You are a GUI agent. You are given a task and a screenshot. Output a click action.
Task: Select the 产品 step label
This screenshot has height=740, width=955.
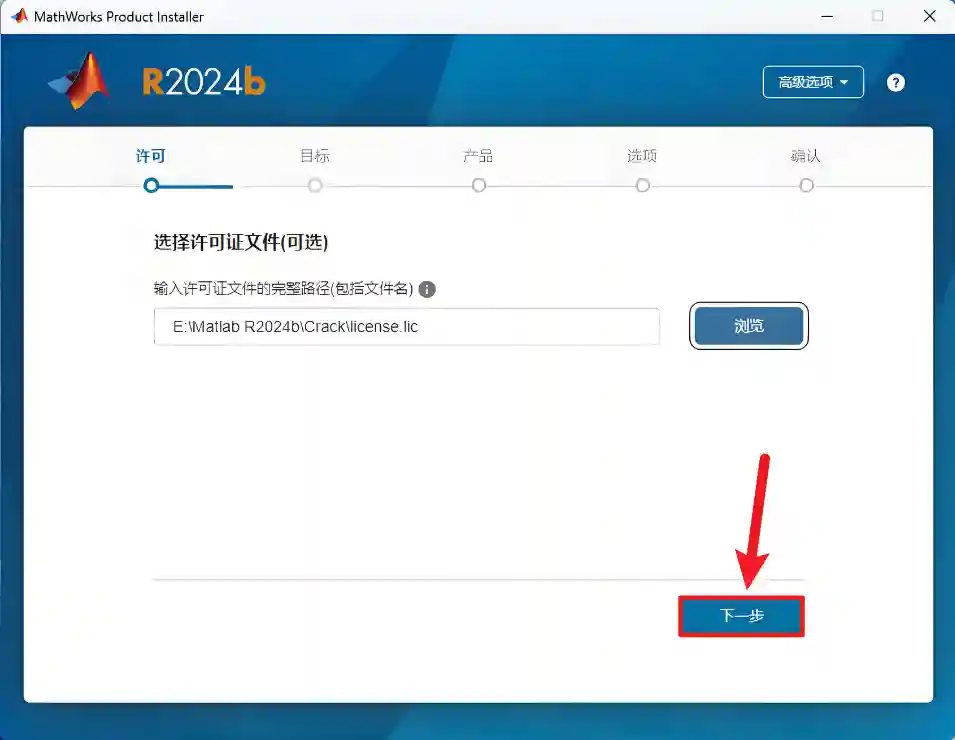478,156
